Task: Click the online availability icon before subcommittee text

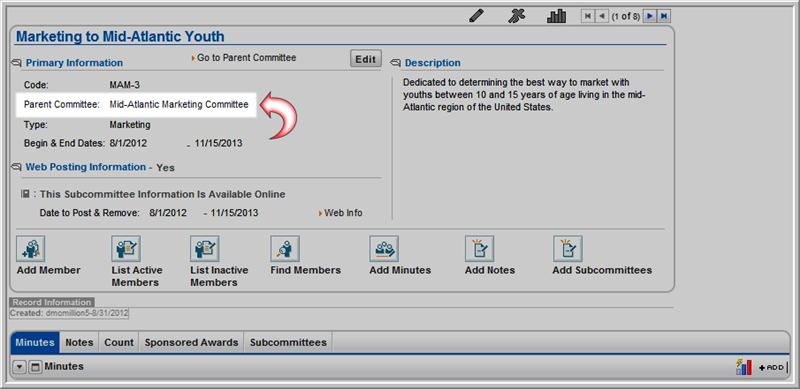Action: (26, 194)
